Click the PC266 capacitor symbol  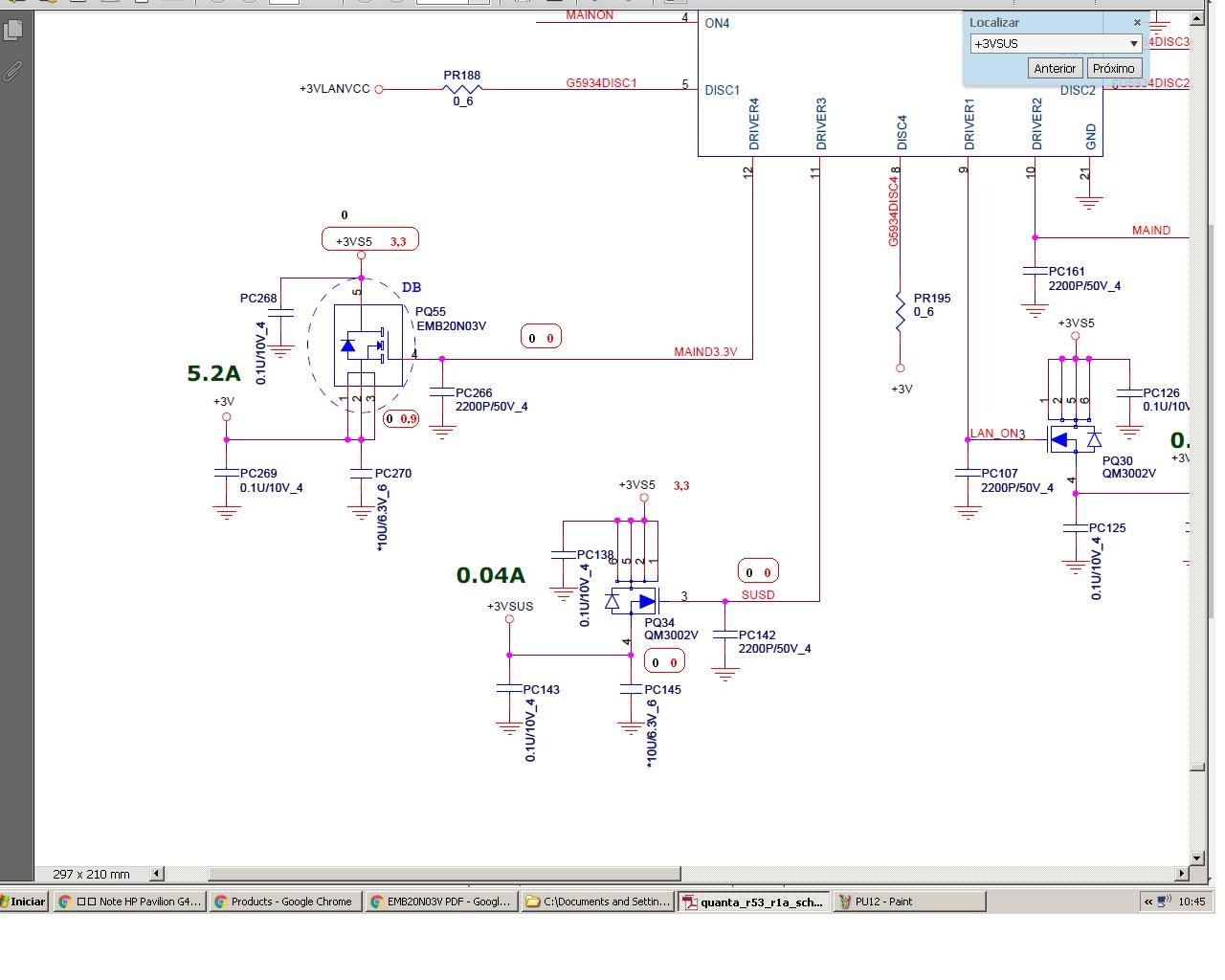[442, 391]
